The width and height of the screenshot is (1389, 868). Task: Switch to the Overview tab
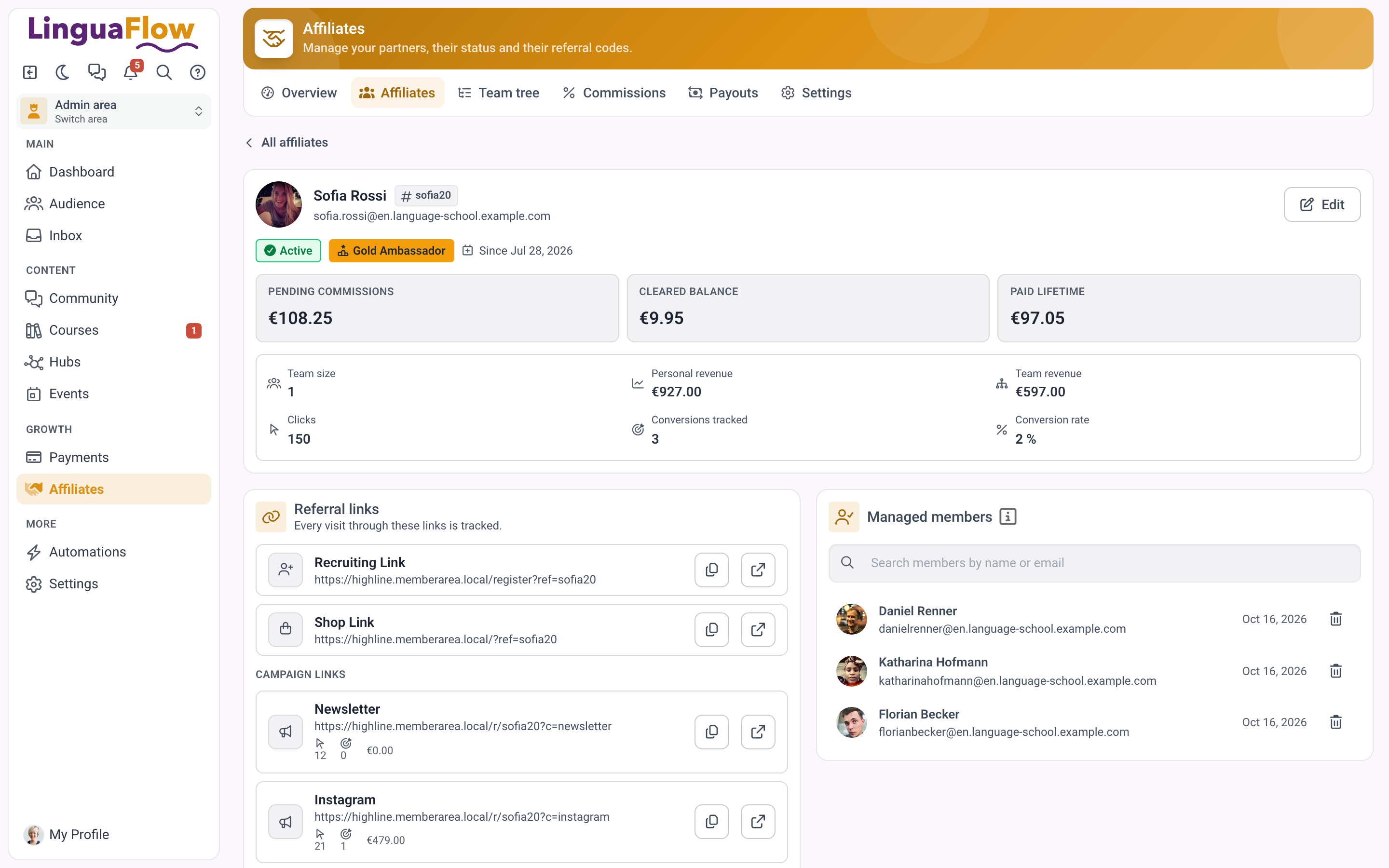pos(299,93)
